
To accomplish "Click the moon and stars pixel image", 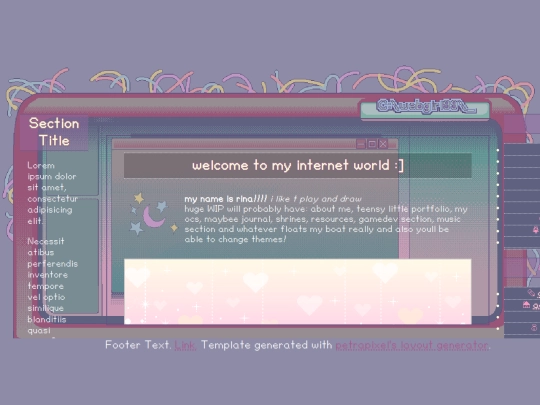I will (153, 214).
